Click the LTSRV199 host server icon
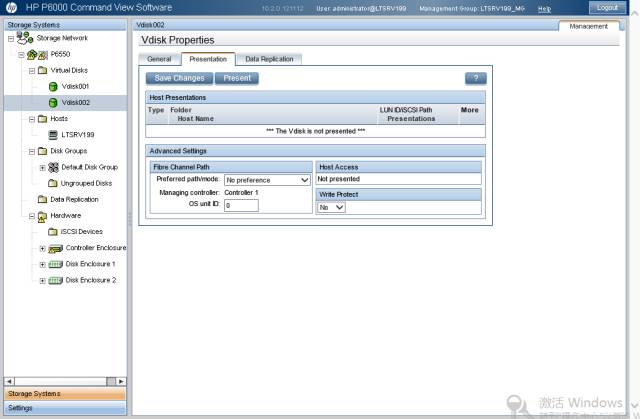 pos(53,135)
